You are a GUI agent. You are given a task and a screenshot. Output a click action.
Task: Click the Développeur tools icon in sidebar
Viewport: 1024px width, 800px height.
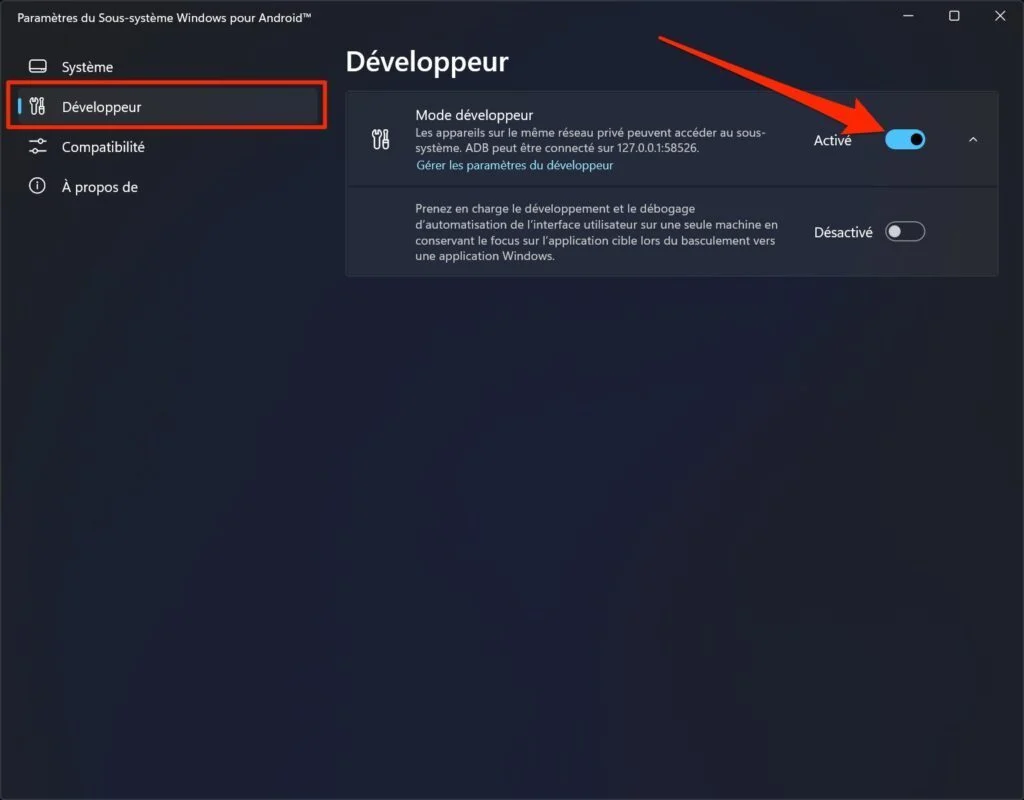coord(37,106)
